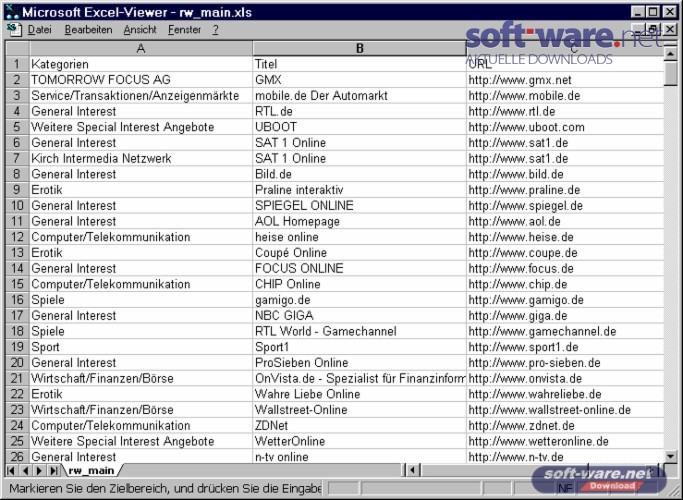Select http://www.zdnet.de cell

[565, 425]
